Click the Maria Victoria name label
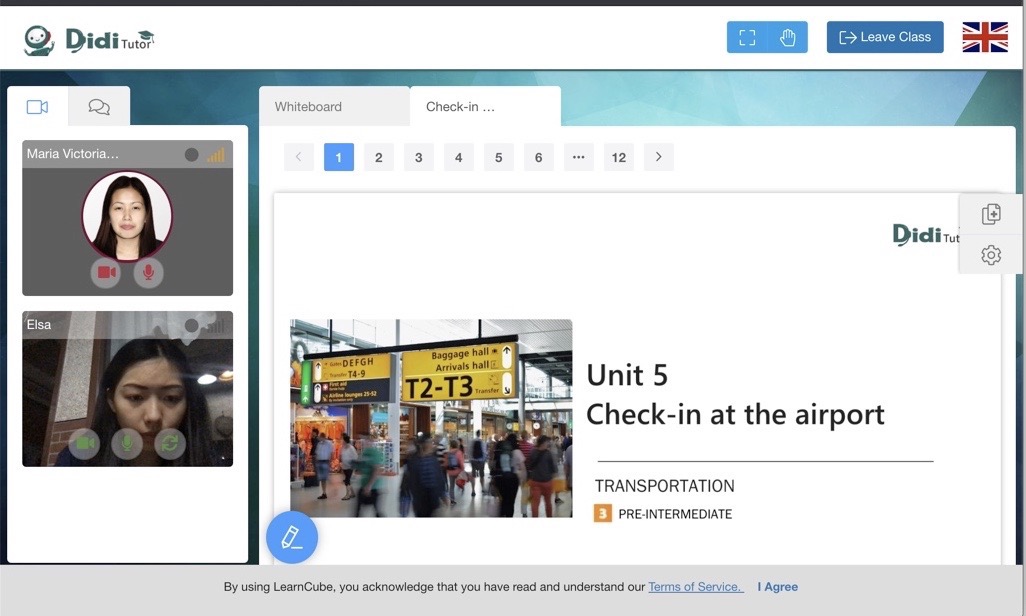This screenshot has width=1026, height=616. (73, 154)
